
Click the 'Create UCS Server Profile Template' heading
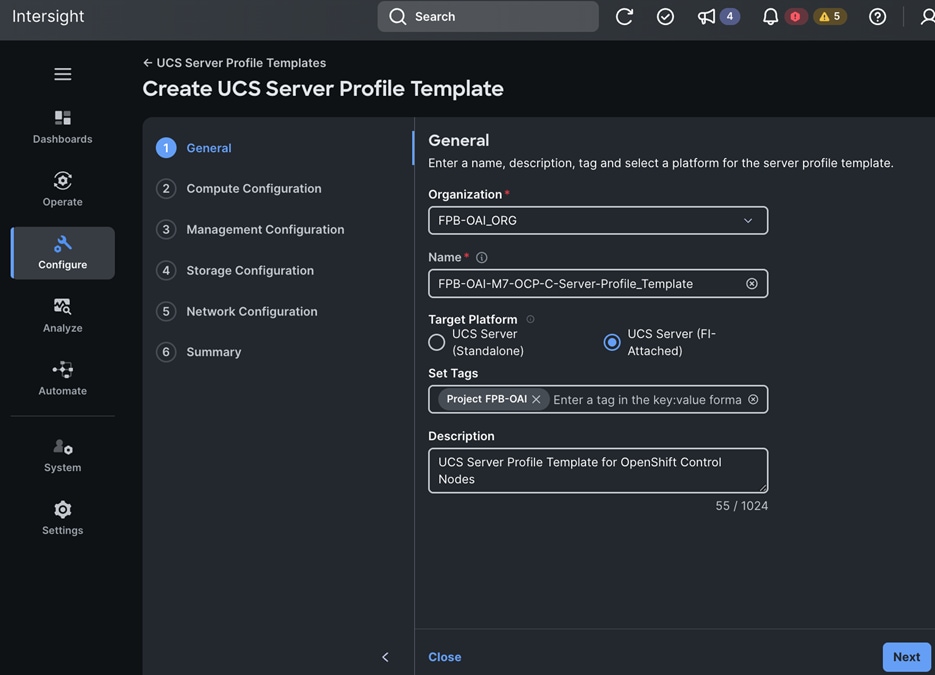323,88
